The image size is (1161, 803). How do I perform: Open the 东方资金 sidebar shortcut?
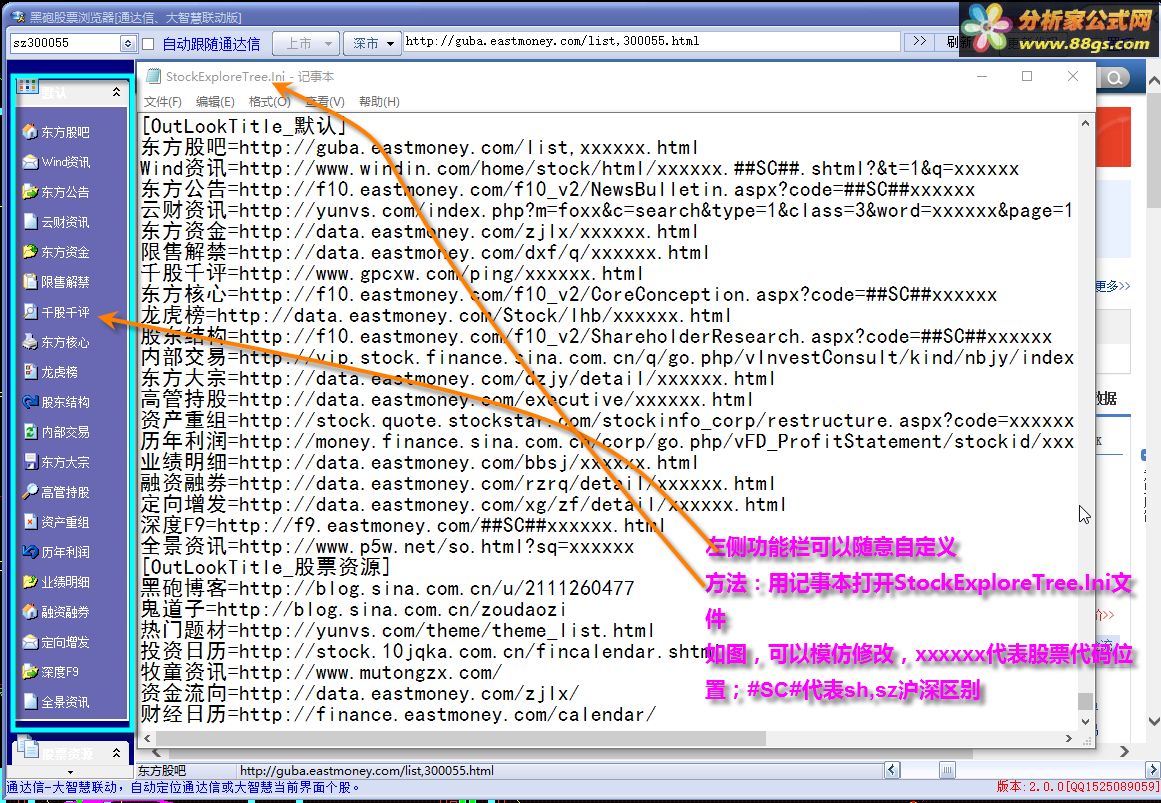(56, 252)
